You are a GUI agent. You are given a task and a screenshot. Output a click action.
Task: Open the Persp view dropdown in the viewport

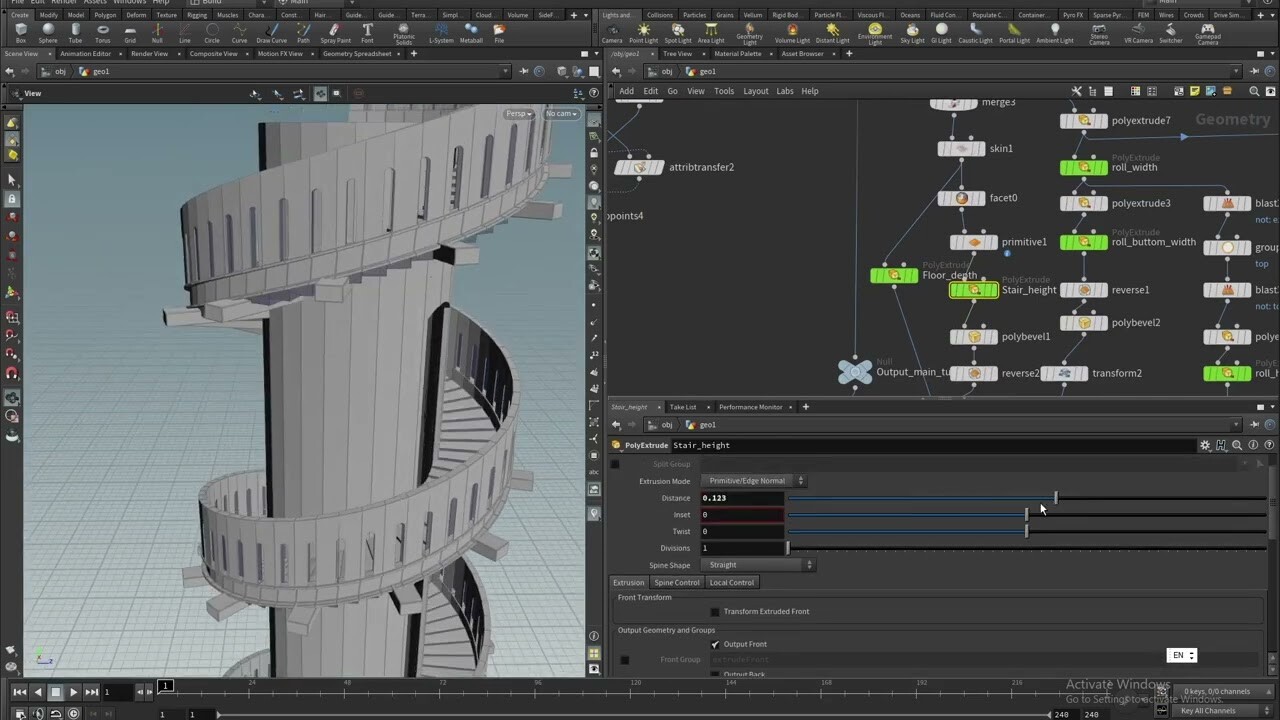(x=518, y=113)
